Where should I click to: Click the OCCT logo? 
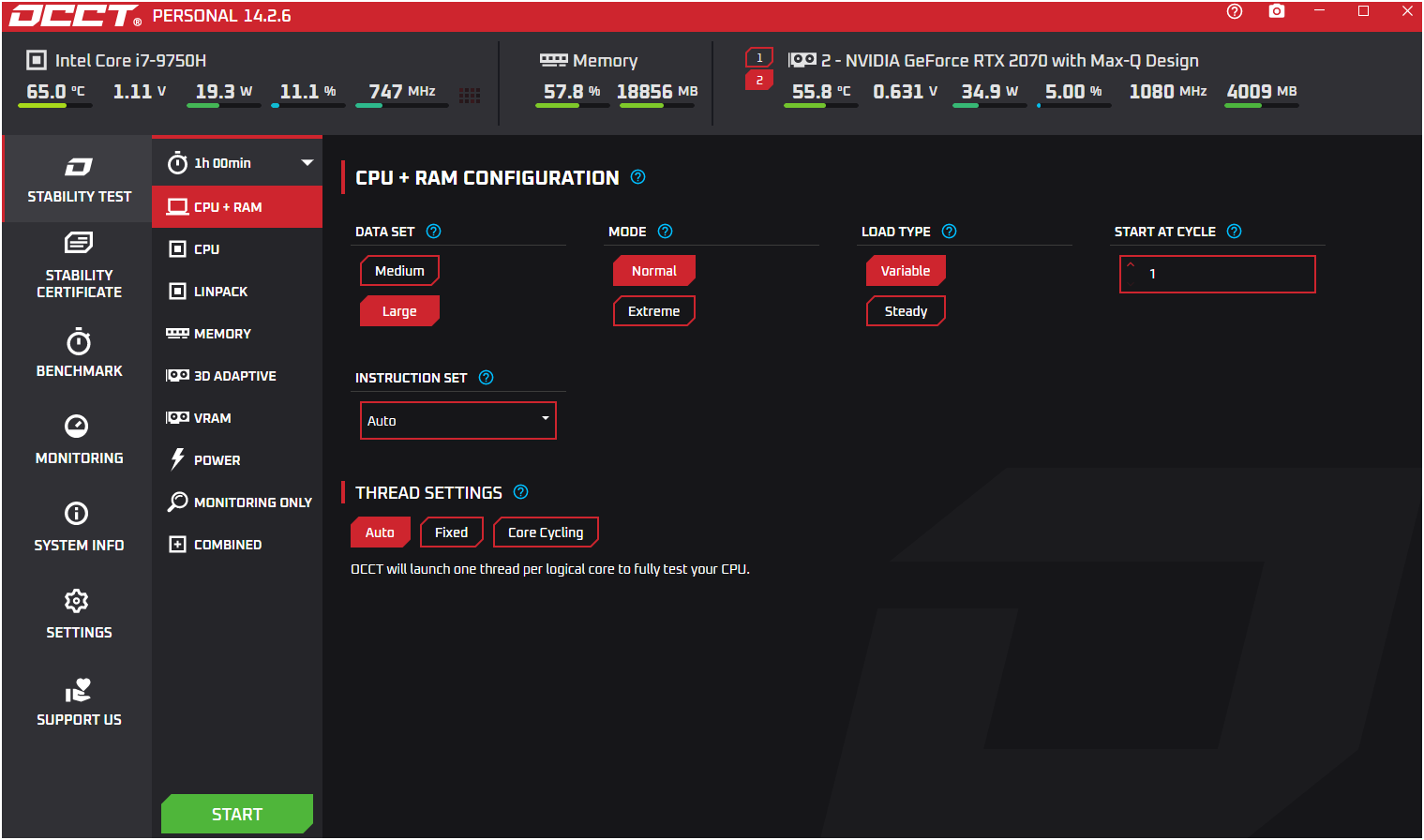[x=75, y=16]
